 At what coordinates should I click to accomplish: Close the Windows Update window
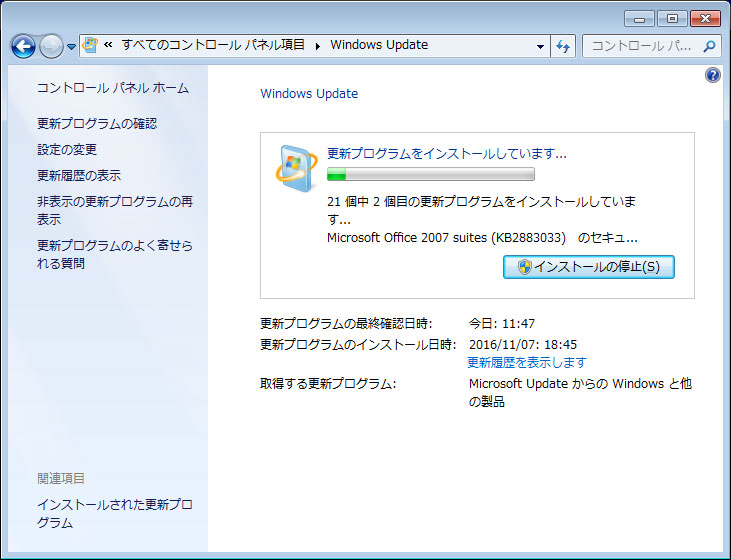706,19
